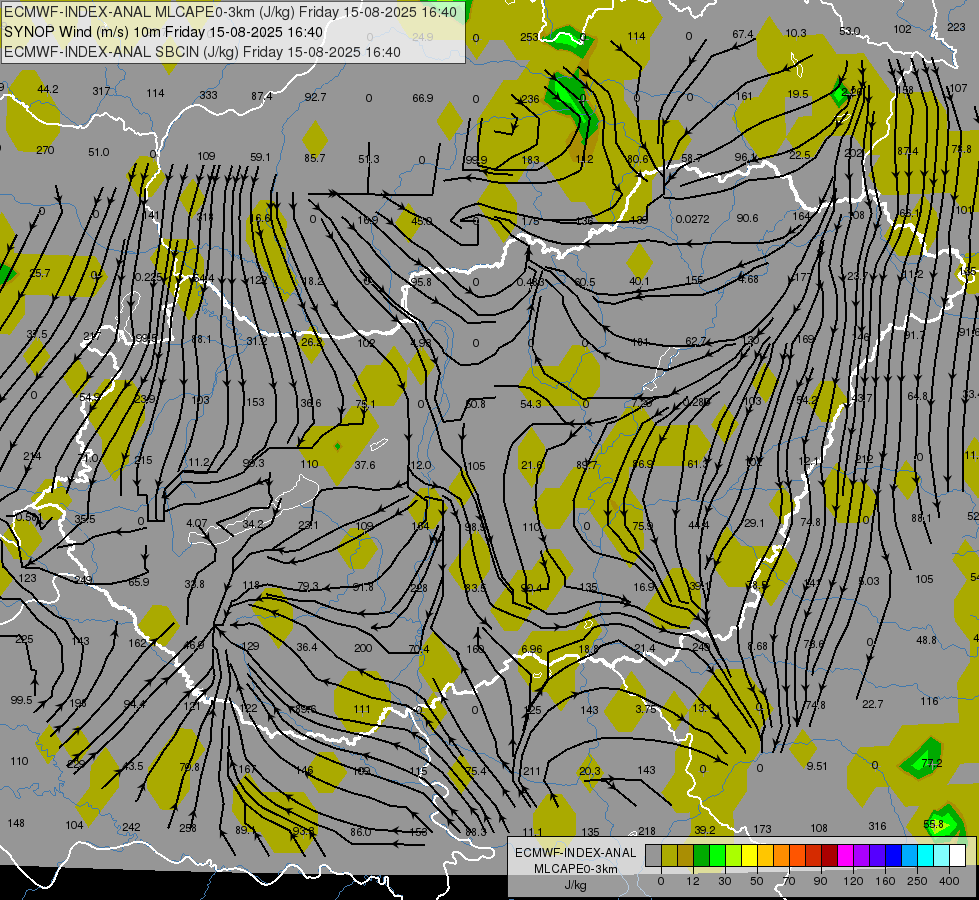Click the pure yellow legend swatch

749,856
